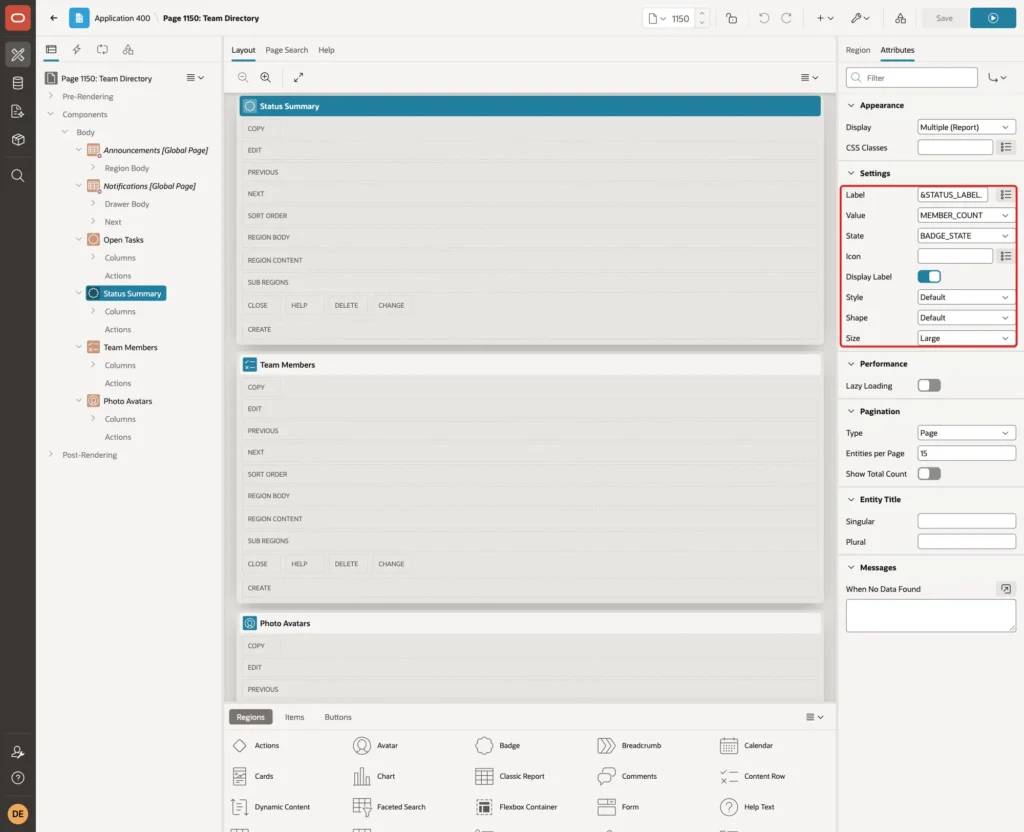Screen dimensions: 1024x832
Task: Open the State BADGE_STATE dropdown
Action: coord(966,236)
